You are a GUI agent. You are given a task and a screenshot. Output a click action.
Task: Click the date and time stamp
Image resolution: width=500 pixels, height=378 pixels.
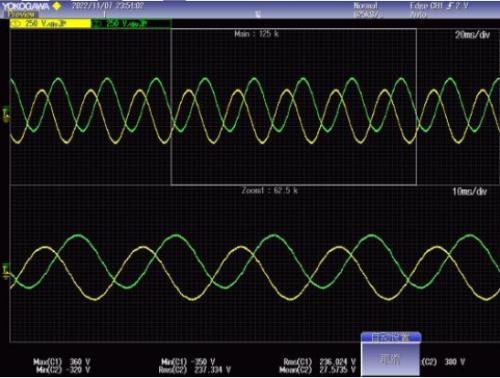108,6
